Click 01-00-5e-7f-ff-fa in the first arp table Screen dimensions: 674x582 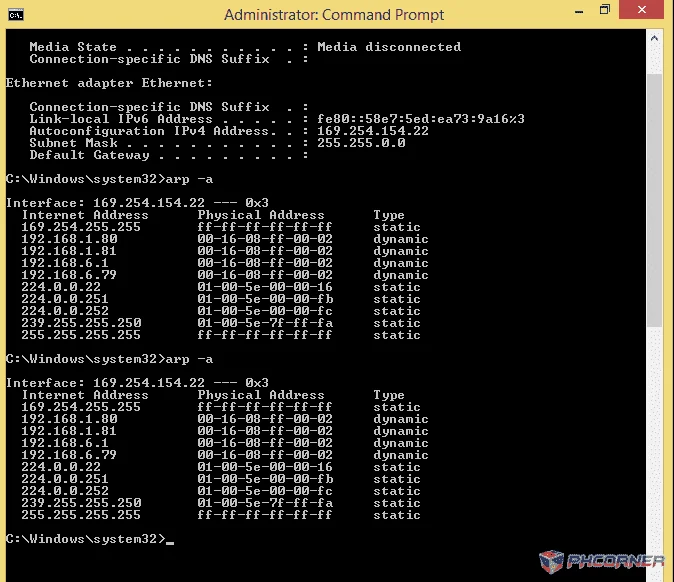coord(265,323)
